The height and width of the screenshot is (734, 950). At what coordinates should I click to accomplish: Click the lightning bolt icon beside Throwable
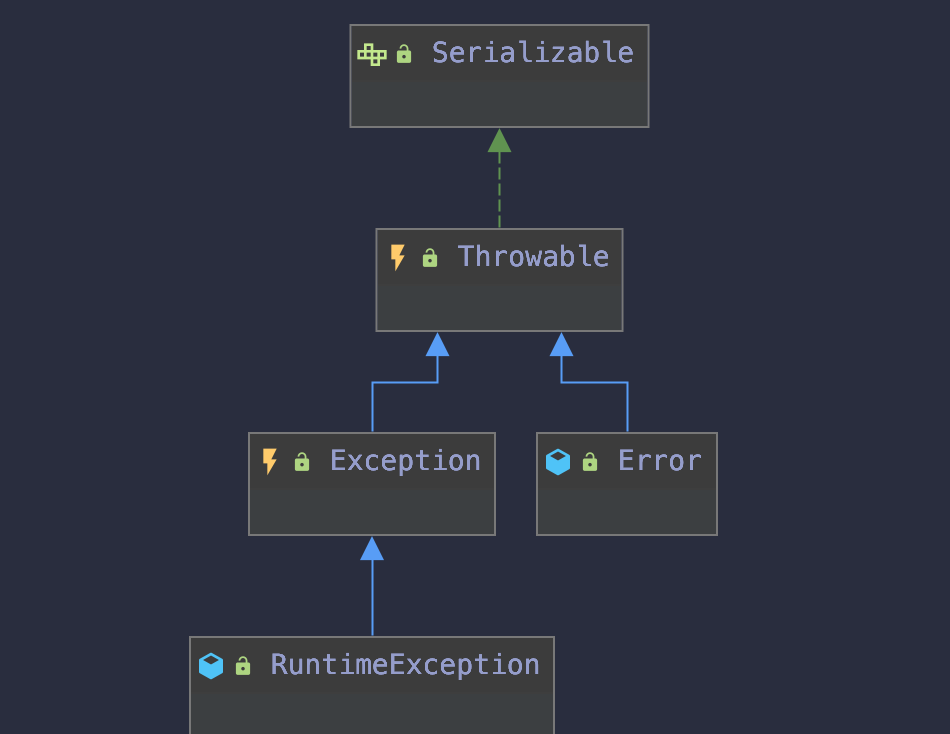pos(398,258)
